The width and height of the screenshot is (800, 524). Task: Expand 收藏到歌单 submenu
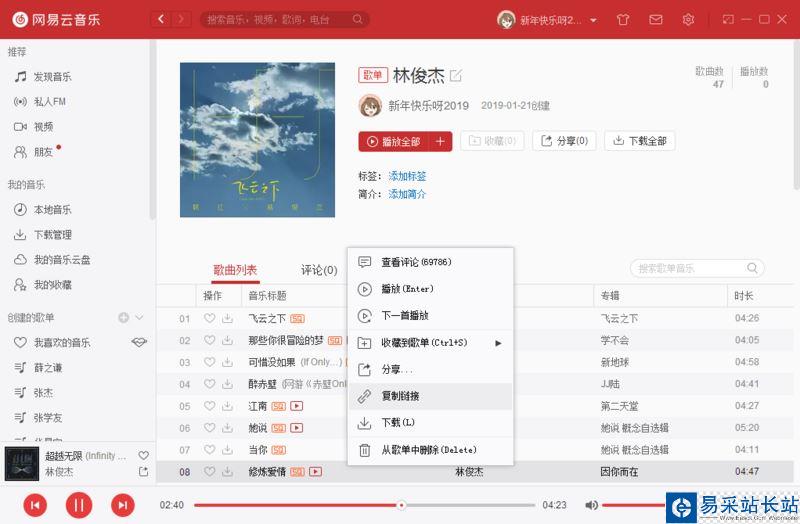coord(430,342)
